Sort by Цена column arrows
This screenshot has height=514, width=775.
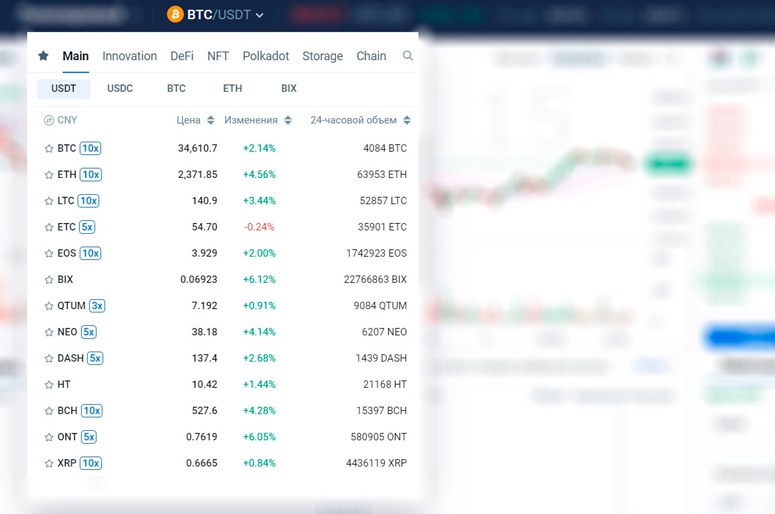(x=211, y=120)
